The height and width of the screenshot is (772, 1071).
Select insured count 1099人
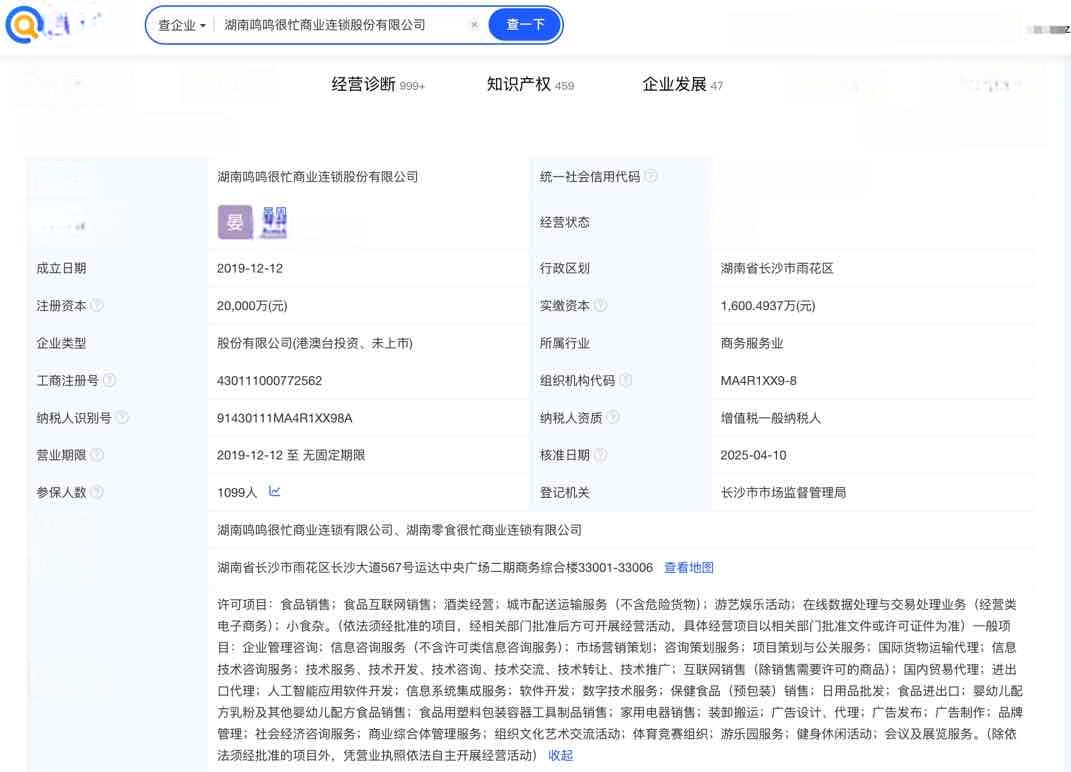[237, 493]
